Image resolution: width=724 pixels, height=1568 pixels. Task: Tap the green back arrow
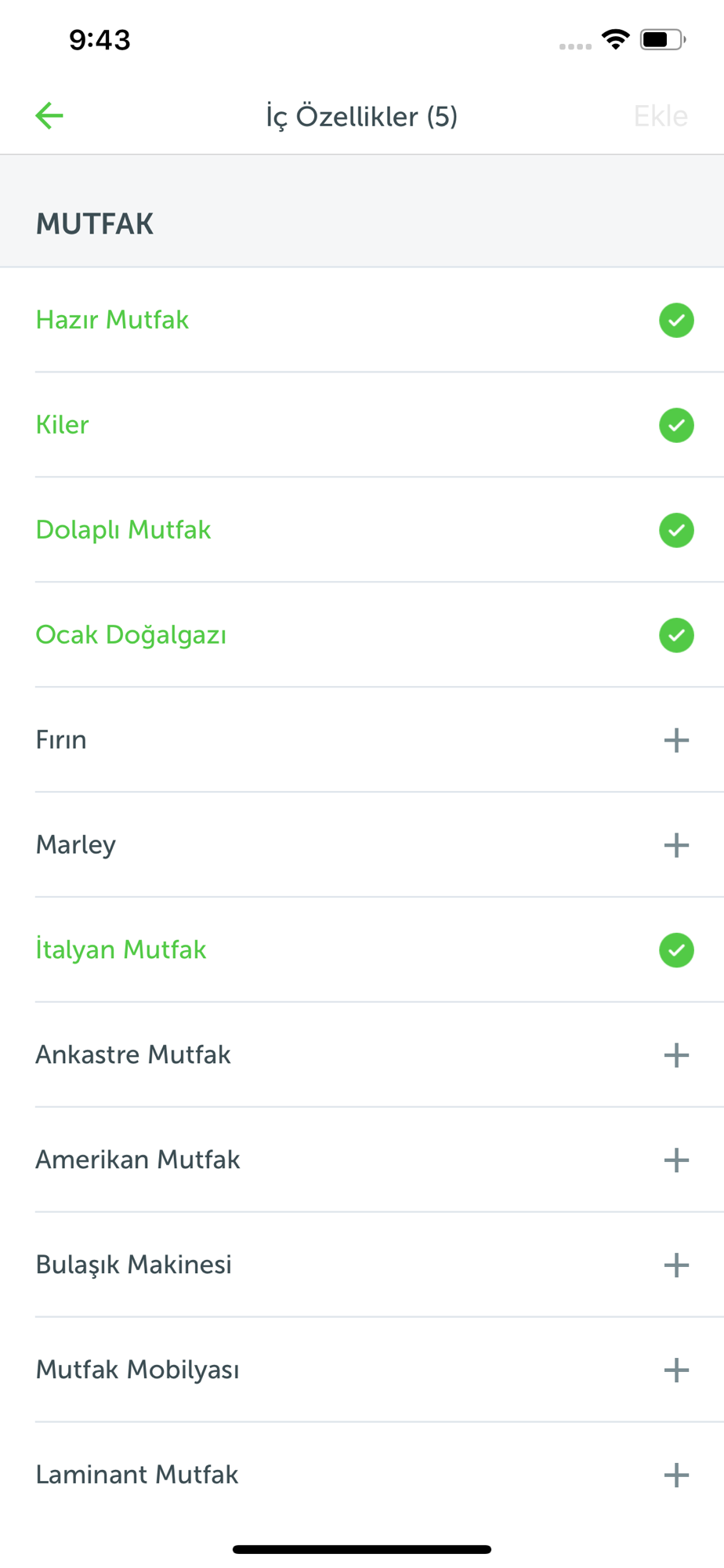click(x=49, y=116)
